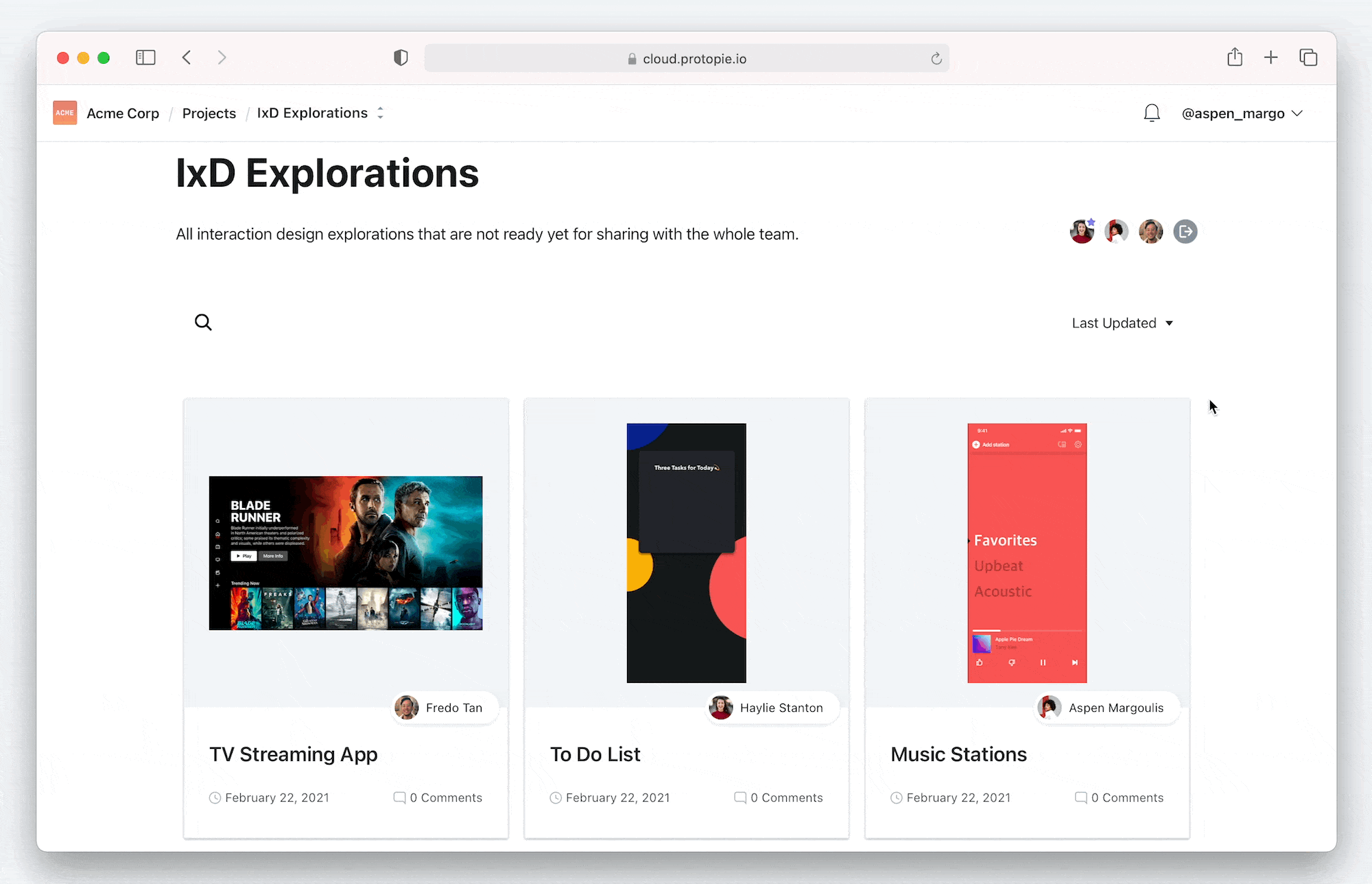This screenshot has width=1372, height=884.
Task: Reload the page
Action: (x=936, y=59)
